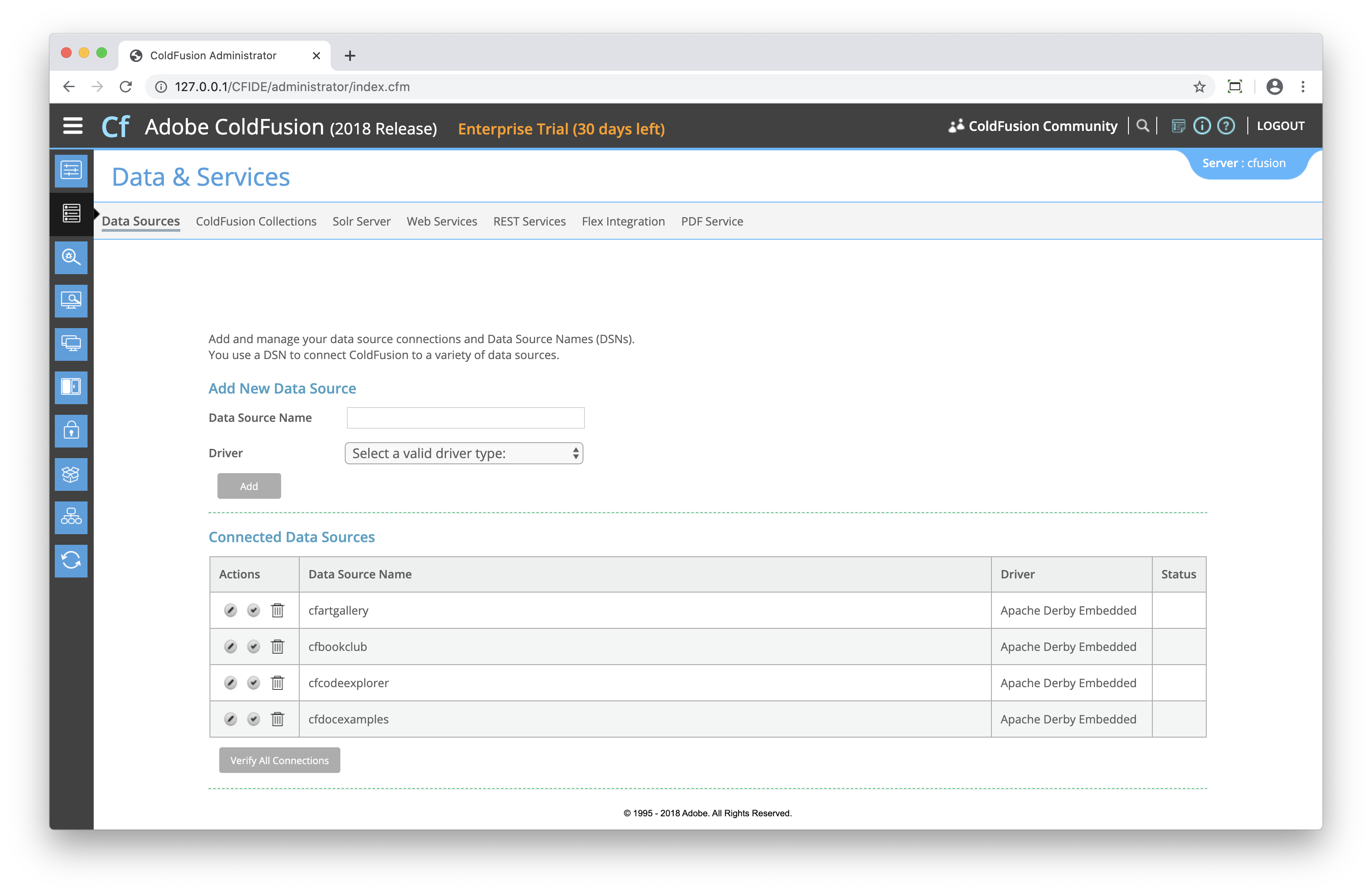This screenshot has height=895, width=1372.
Task: Open the Driver selection dropdown
Action: click(464, 453)
